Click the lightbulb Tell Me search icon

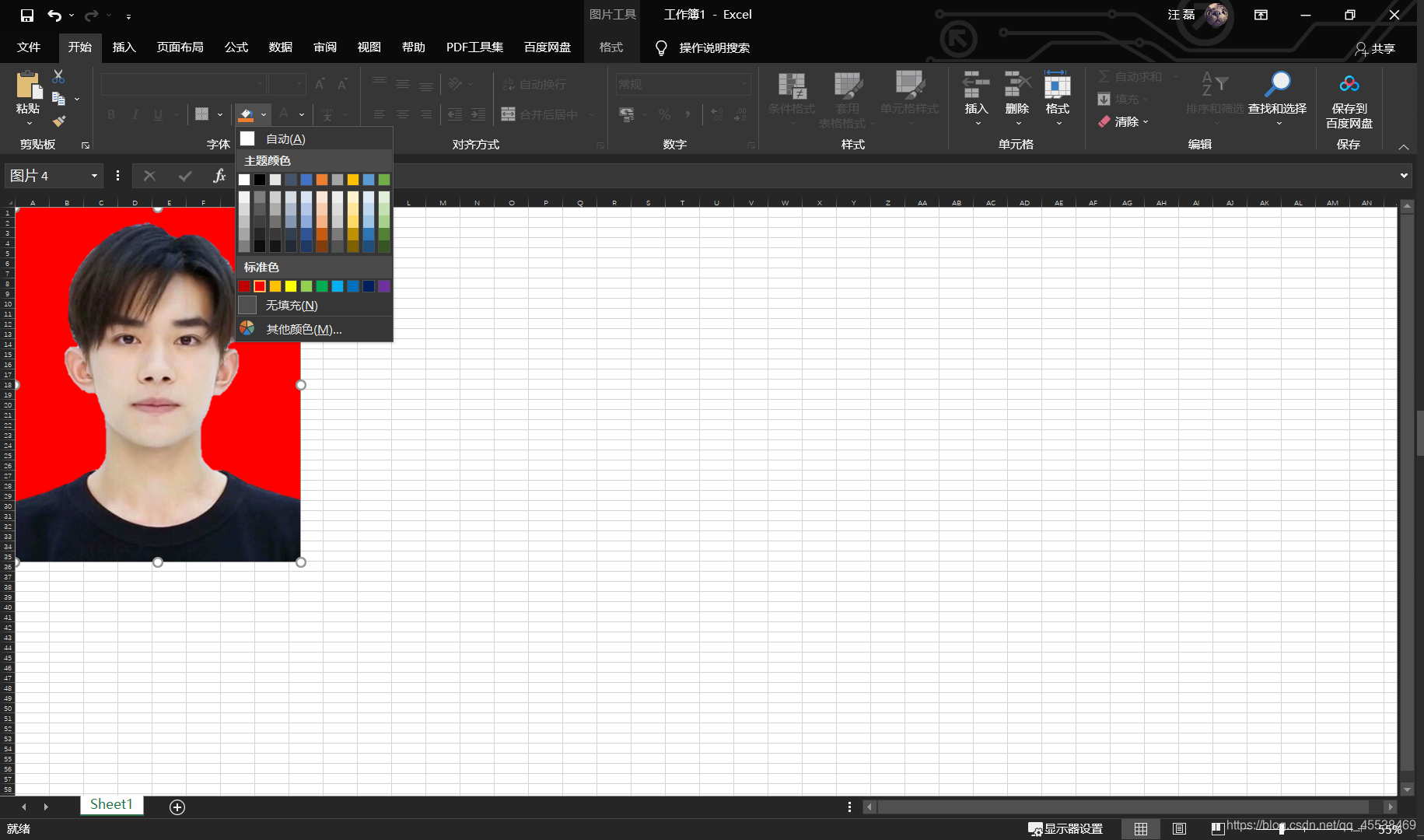[x=661, y=48]
